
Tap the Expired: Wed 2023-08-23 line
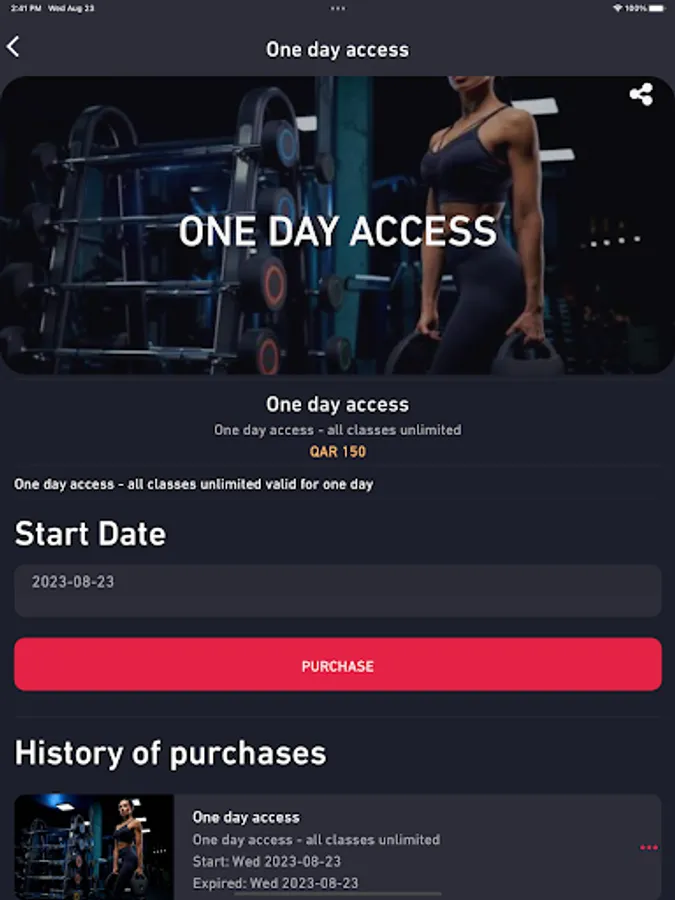click(276, 883)
